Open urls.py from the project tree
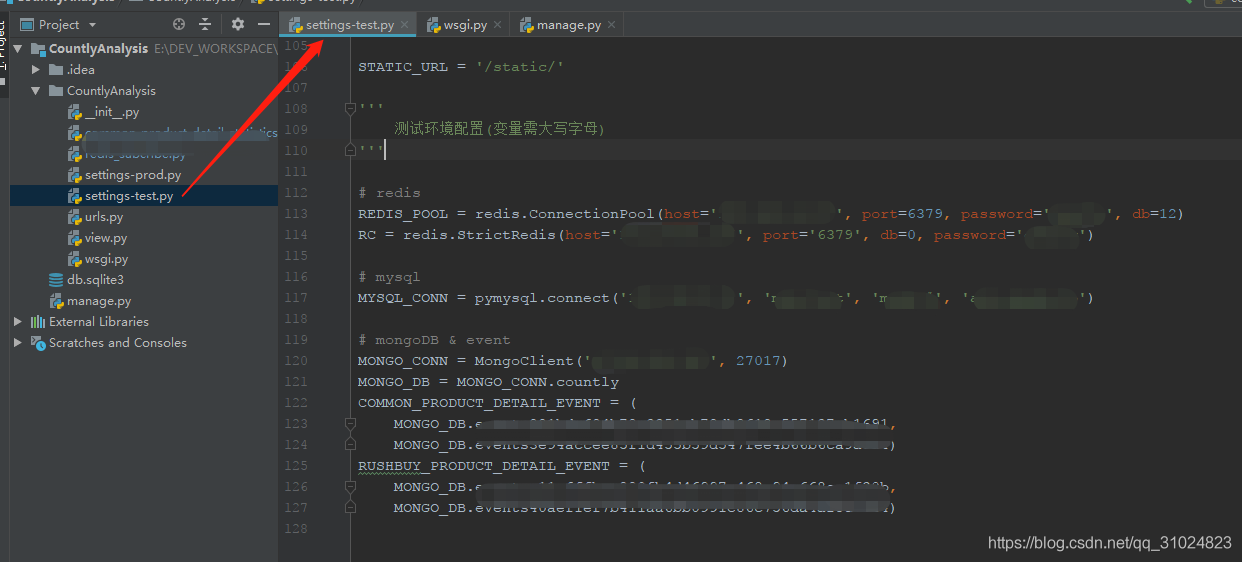1242x562 pixels. coord(103,217)
